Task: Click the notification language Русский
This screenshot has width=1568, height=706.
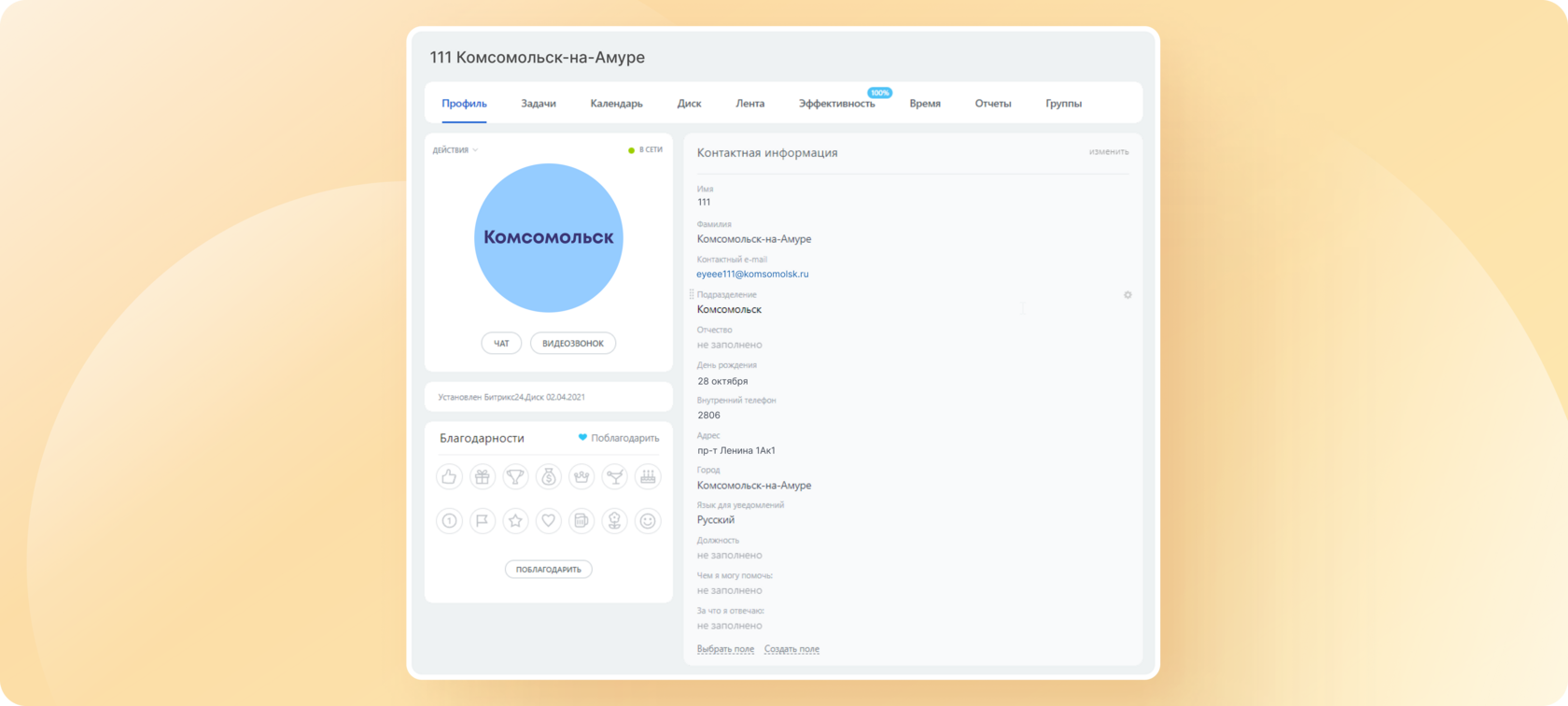Action: click(x=716, y=520)
